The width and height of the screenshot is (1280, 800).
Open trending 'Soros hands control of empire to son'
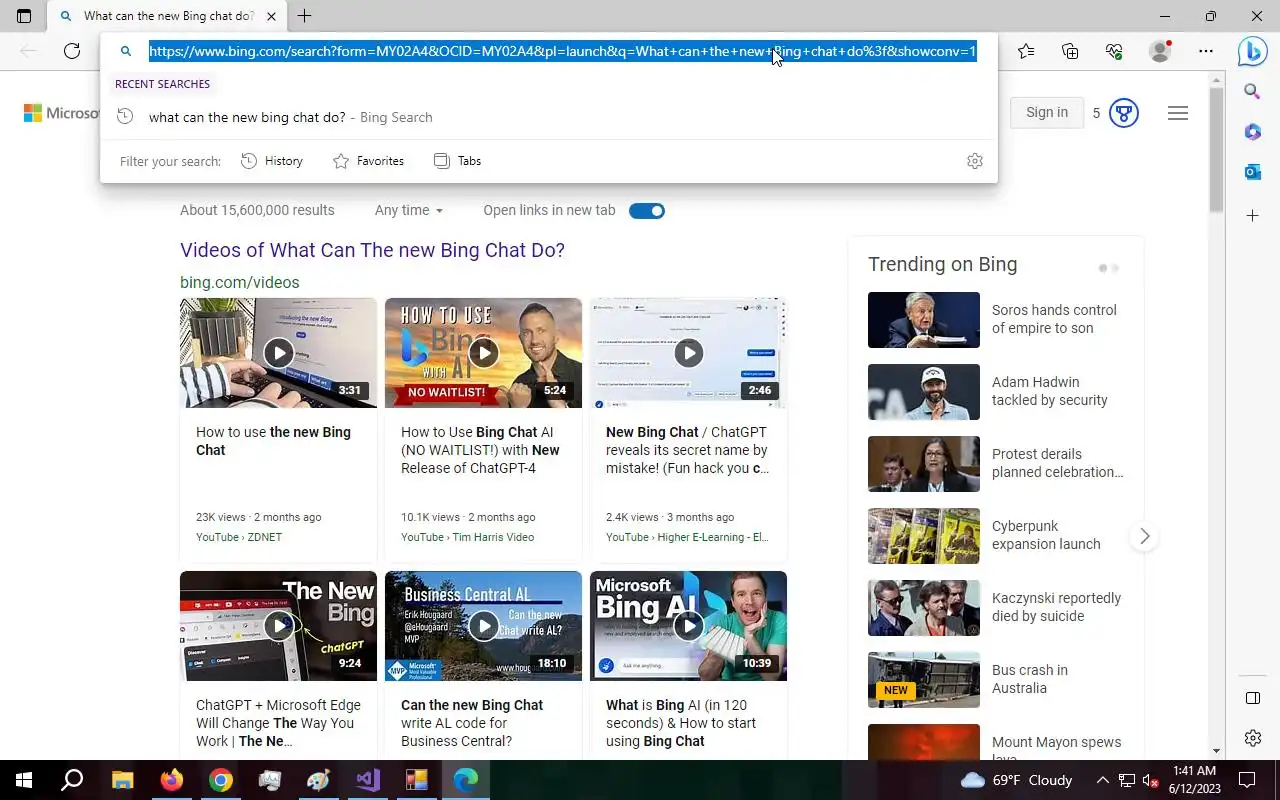(x=1054, y=319)
